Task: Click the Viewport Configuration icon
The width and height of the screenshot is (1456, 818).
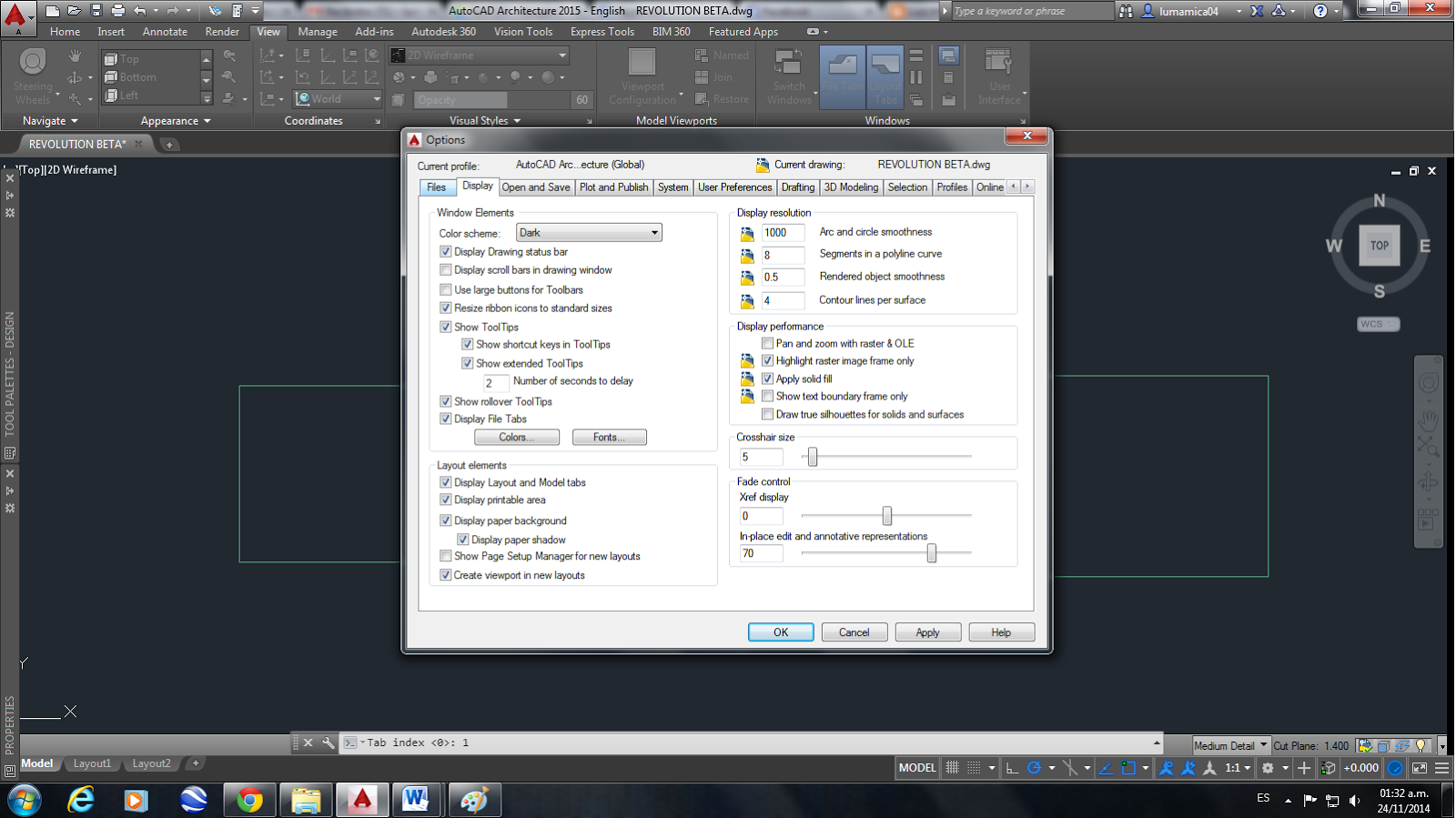Action: click(642, 62)
